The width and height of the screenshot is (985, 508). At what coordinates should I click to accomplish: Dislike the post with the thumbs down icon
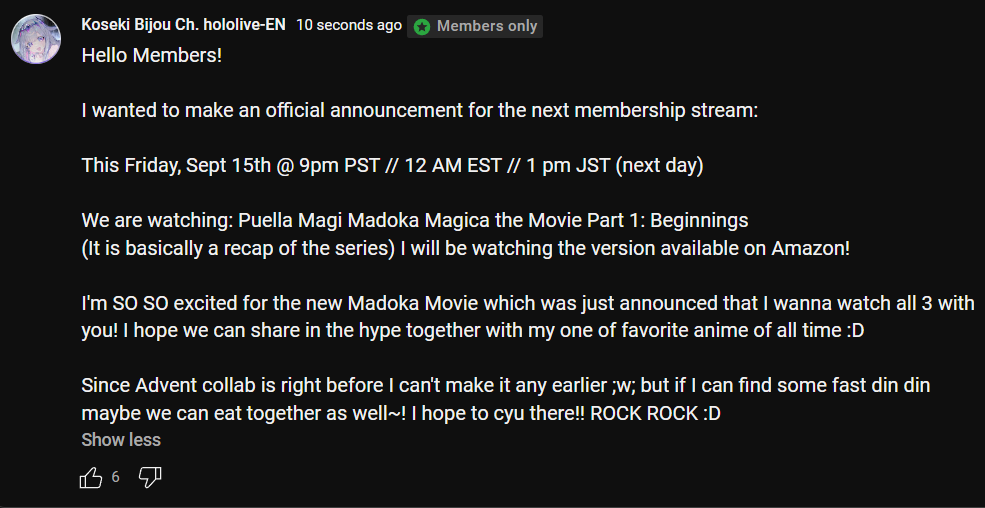click(150, 478)
